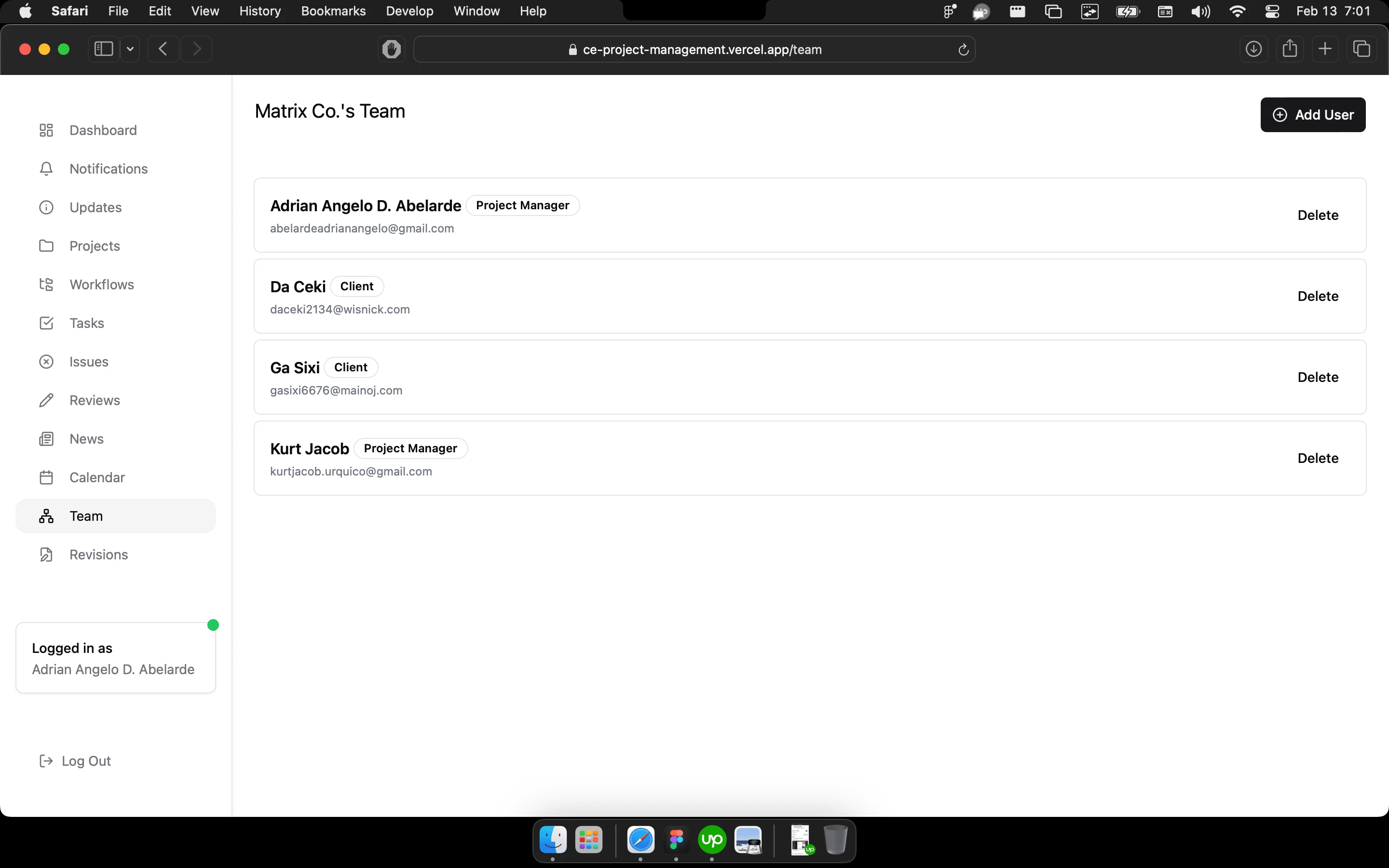Viewport: 1389px width, 868px height.
Task: Open the Develop menu
Action: point(410,12)
